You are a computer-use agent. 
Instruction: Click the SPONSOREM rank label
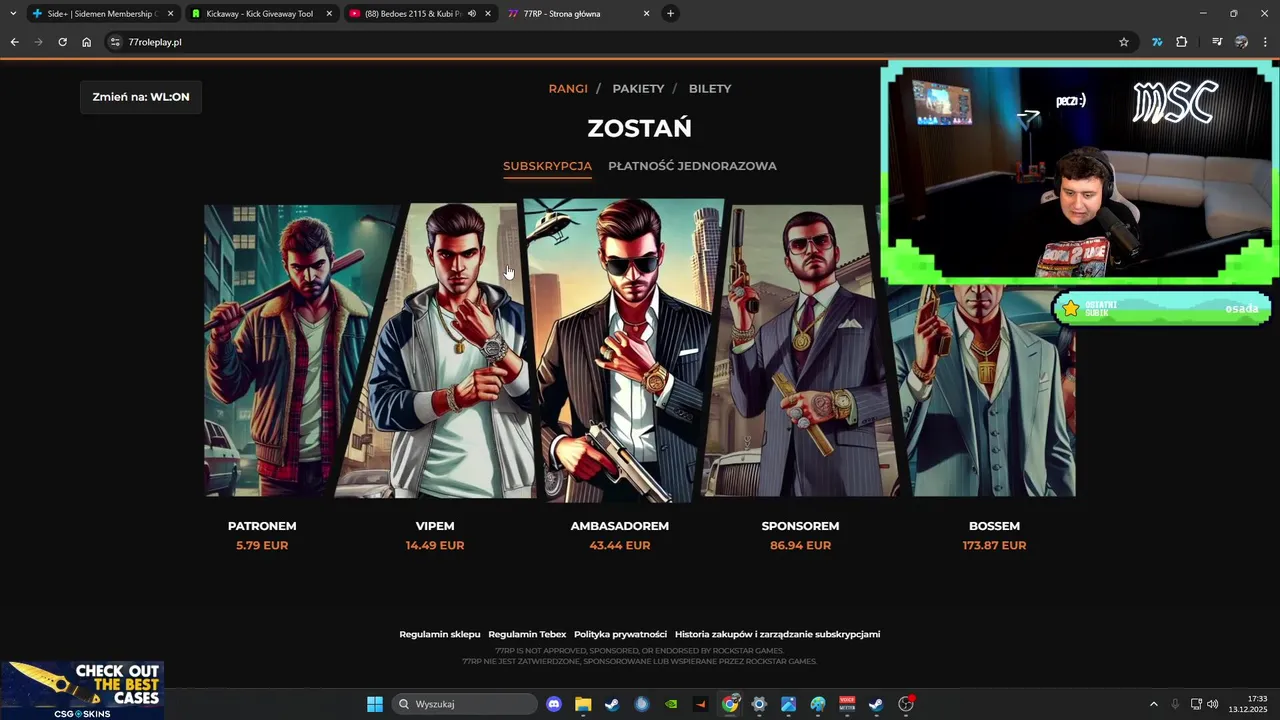click(800, 526)
